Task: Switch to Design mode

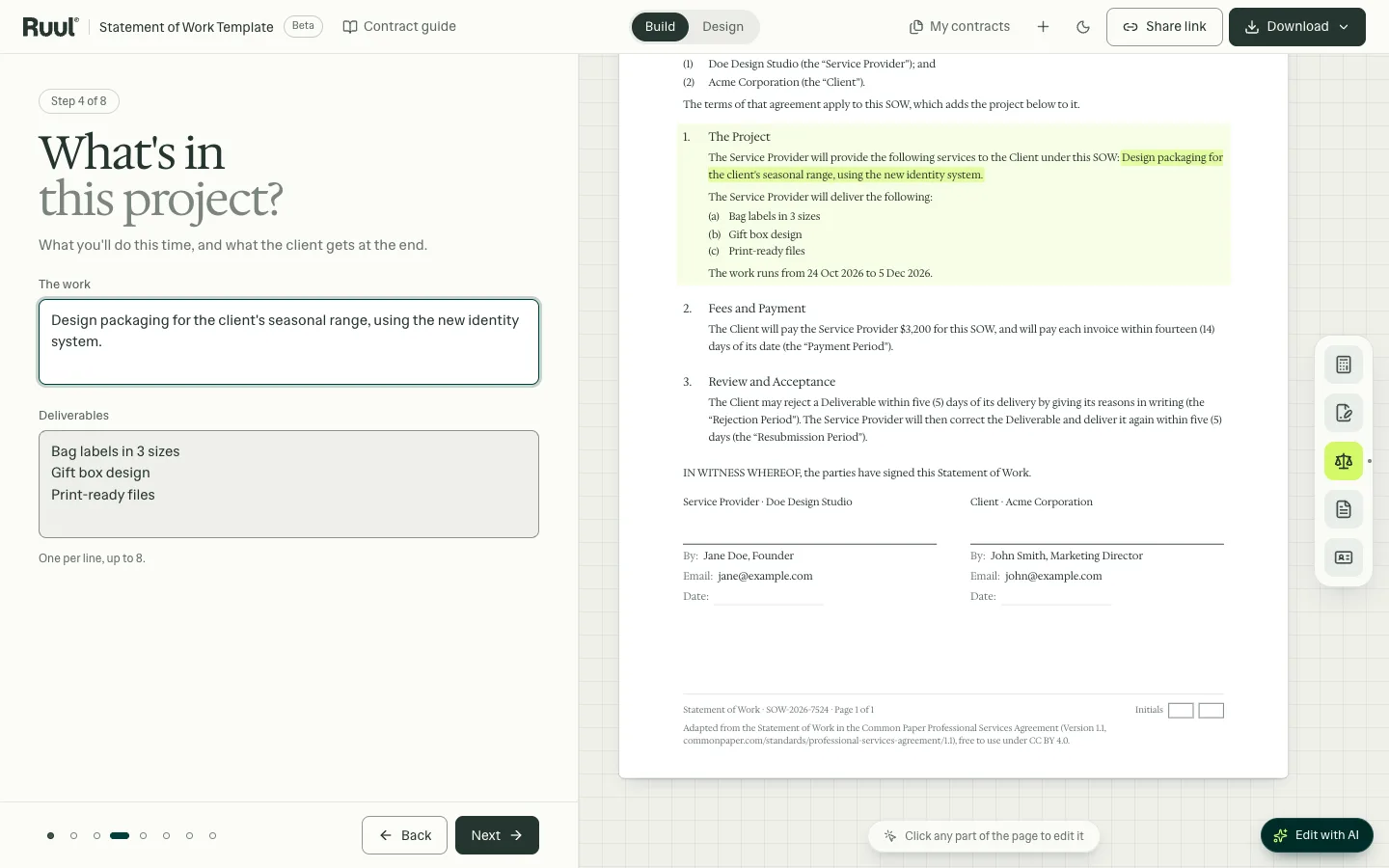Action: pyautogui.click(x=722, y=27)
